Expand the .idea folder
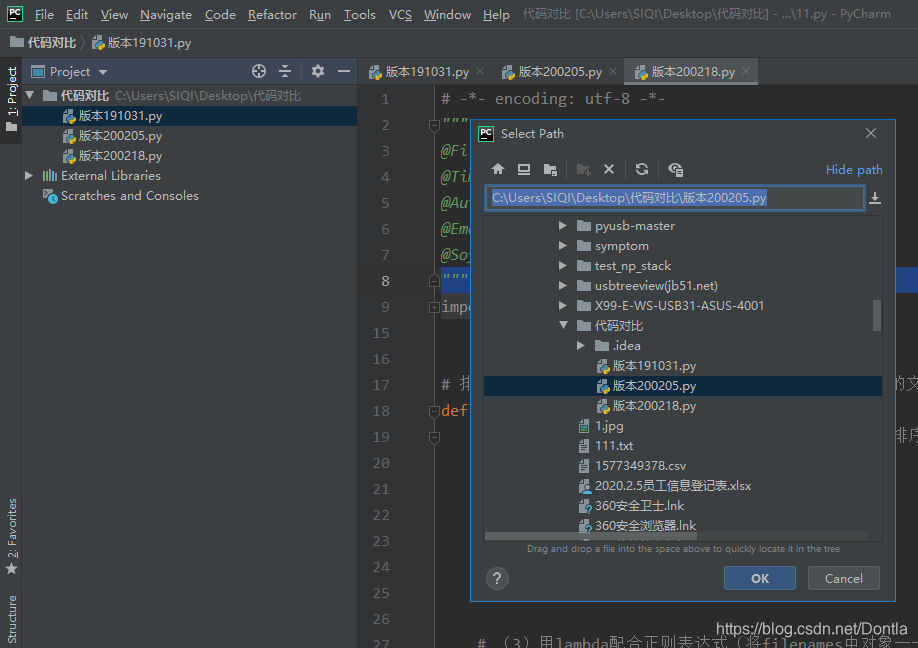 pyautogui.click(x=581, y=345)
